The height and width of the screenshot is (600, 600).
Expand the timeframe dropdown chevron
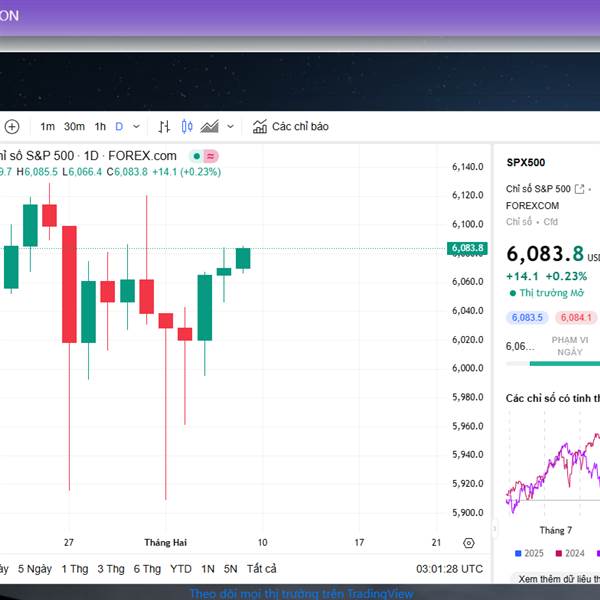coord(136,127)
